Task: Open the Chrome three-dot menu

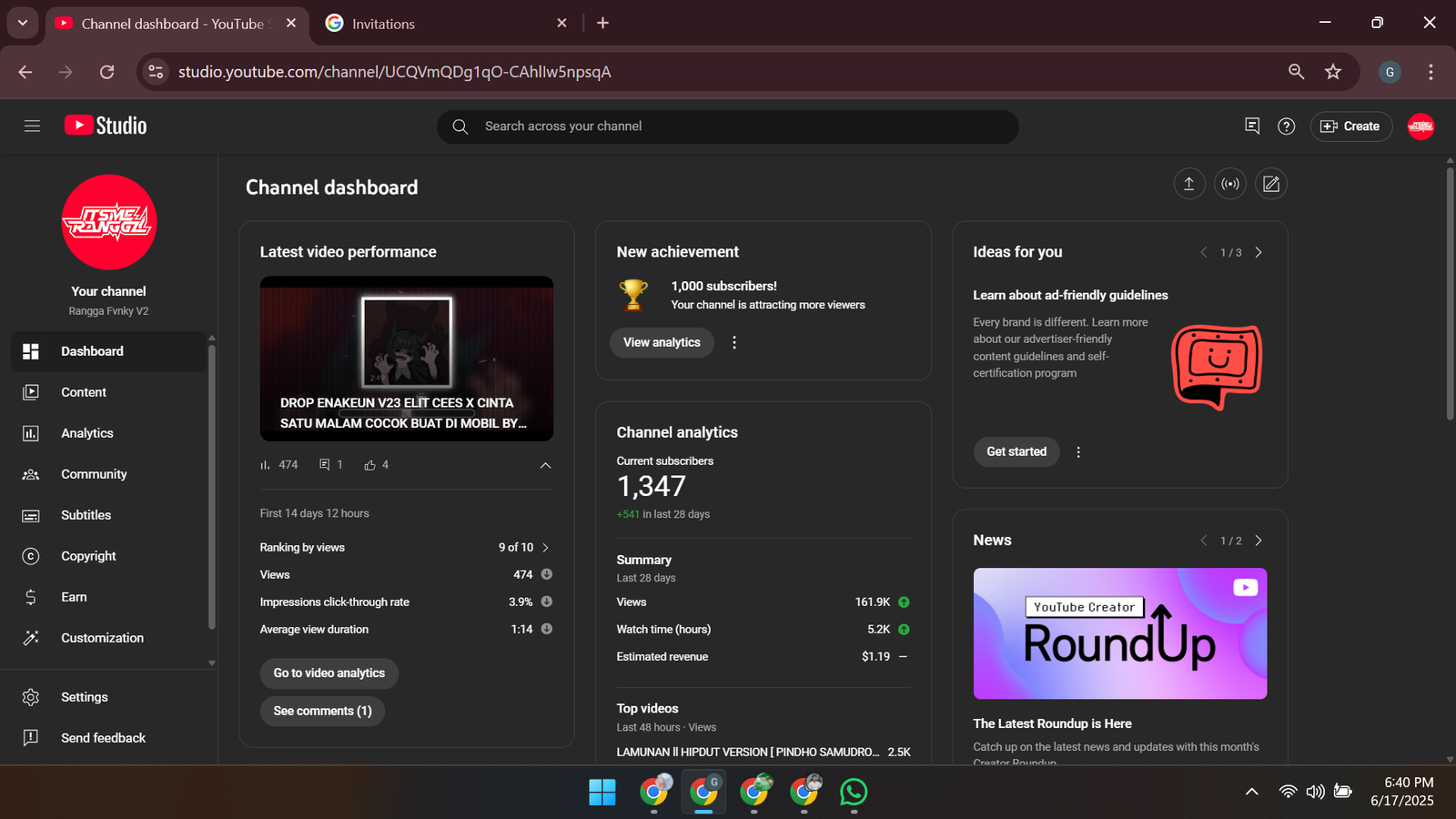Action: click(x=1431, y=72)
